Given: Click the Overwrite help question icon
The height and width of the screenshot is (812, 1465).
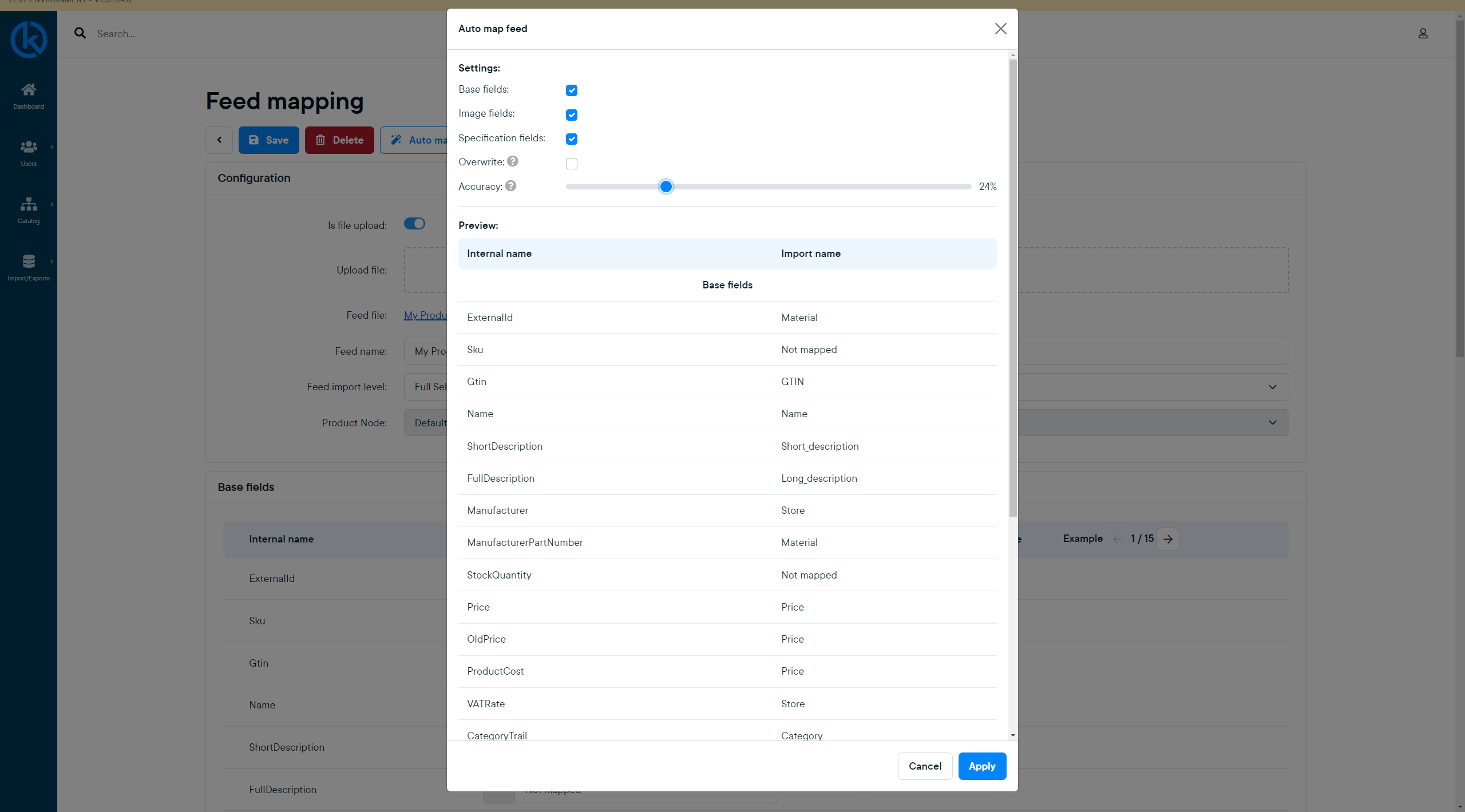Looking at the screenshot, I should pyautogui.click(x=513, y=161).
